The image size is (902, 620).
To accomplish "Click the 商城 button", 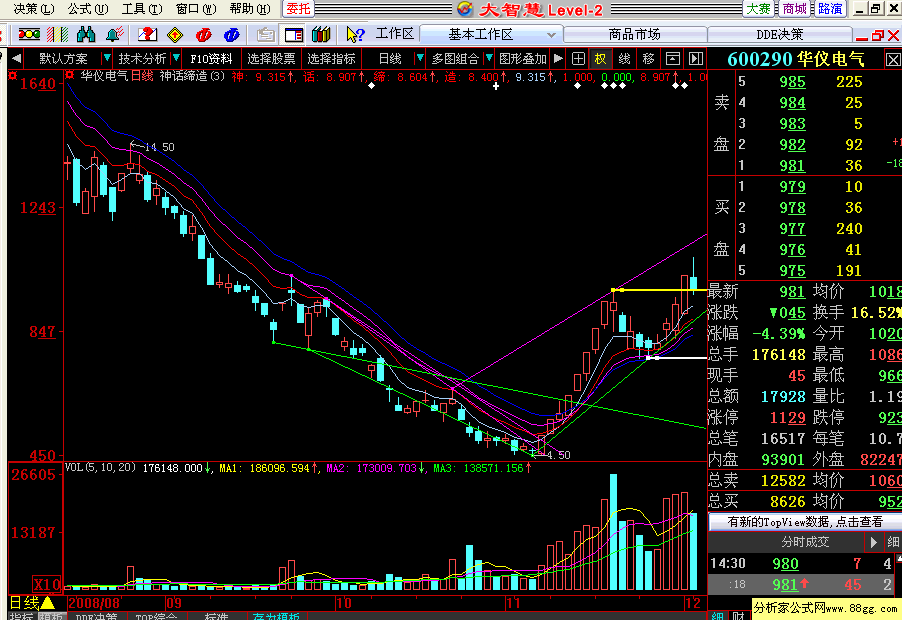I will [794, 9].
